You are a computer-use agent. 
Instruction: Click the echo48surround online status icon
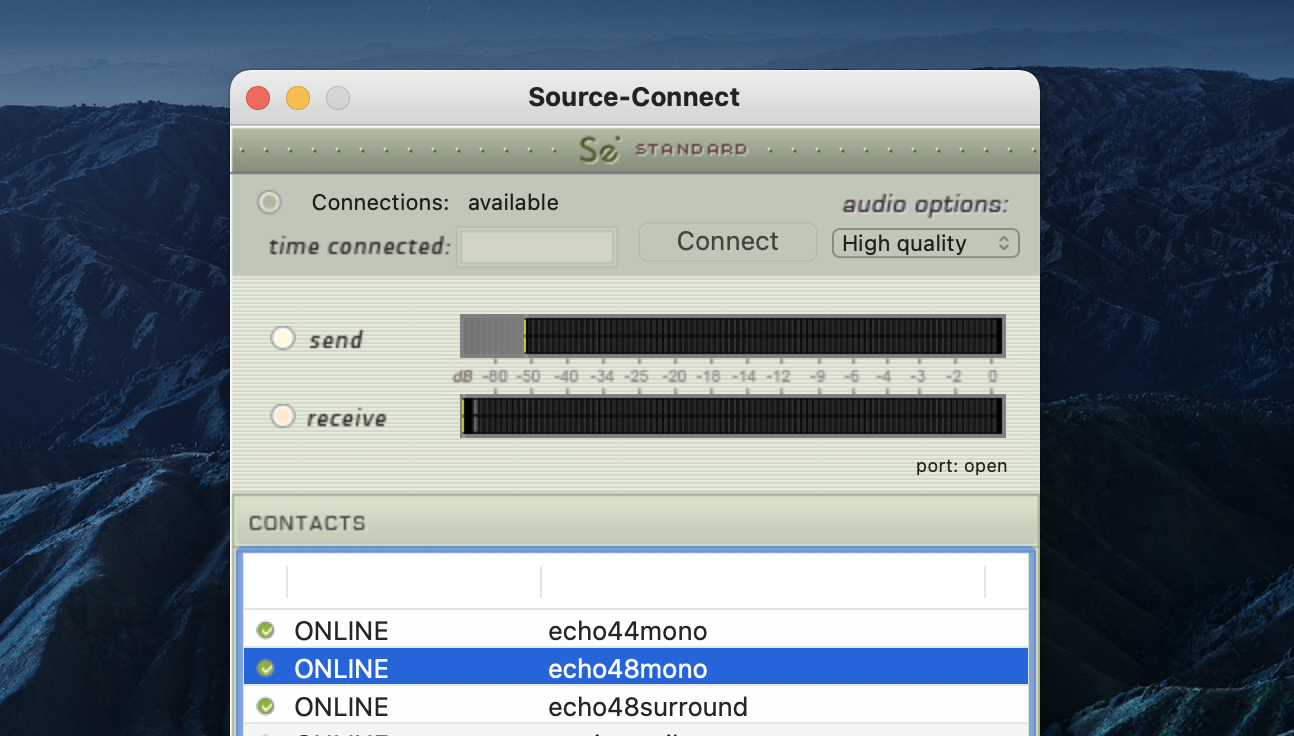(265, 706)
